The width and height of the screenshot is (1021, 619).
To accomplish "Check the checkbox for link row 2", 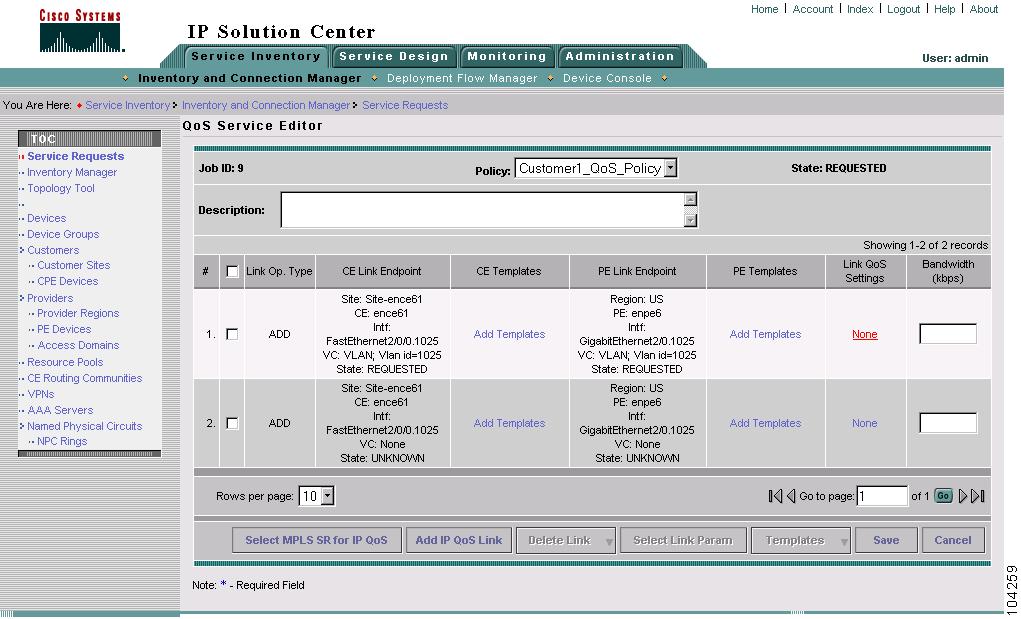I will tap(232, 423).
